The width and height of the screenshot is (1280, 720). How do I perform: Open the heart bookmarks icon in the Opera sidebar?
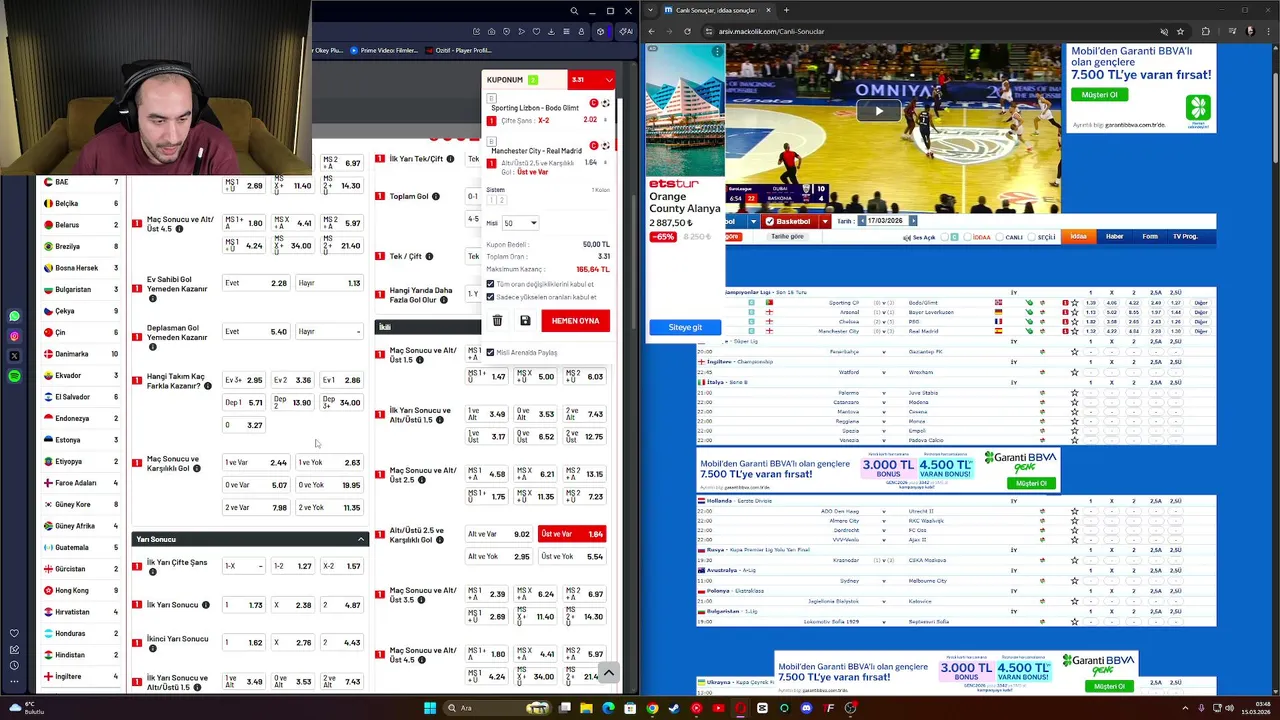tap(14, 633)
